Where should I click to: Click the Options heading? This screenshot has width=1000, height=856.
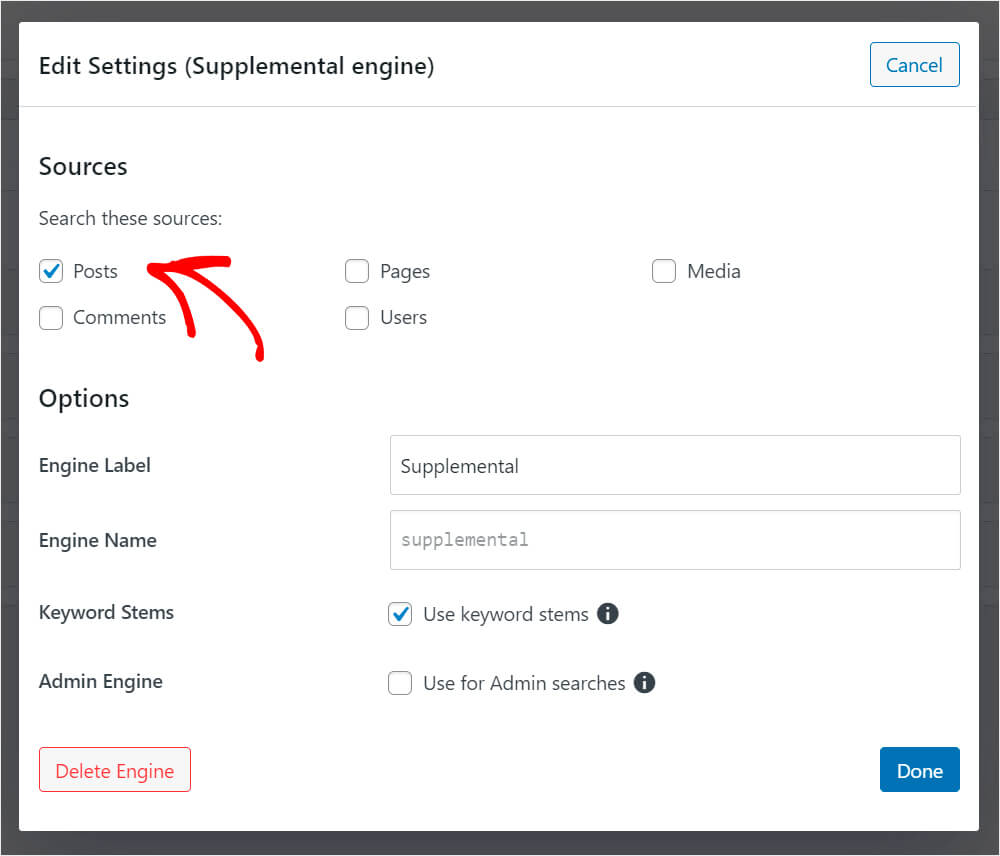(84, 399)
